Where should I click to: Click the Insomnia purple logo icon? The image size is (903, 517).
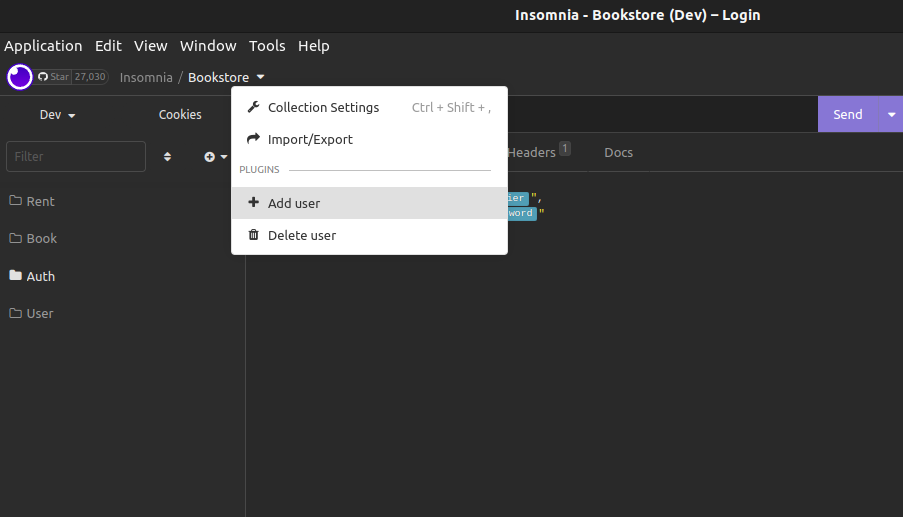[x=20, y=77]
